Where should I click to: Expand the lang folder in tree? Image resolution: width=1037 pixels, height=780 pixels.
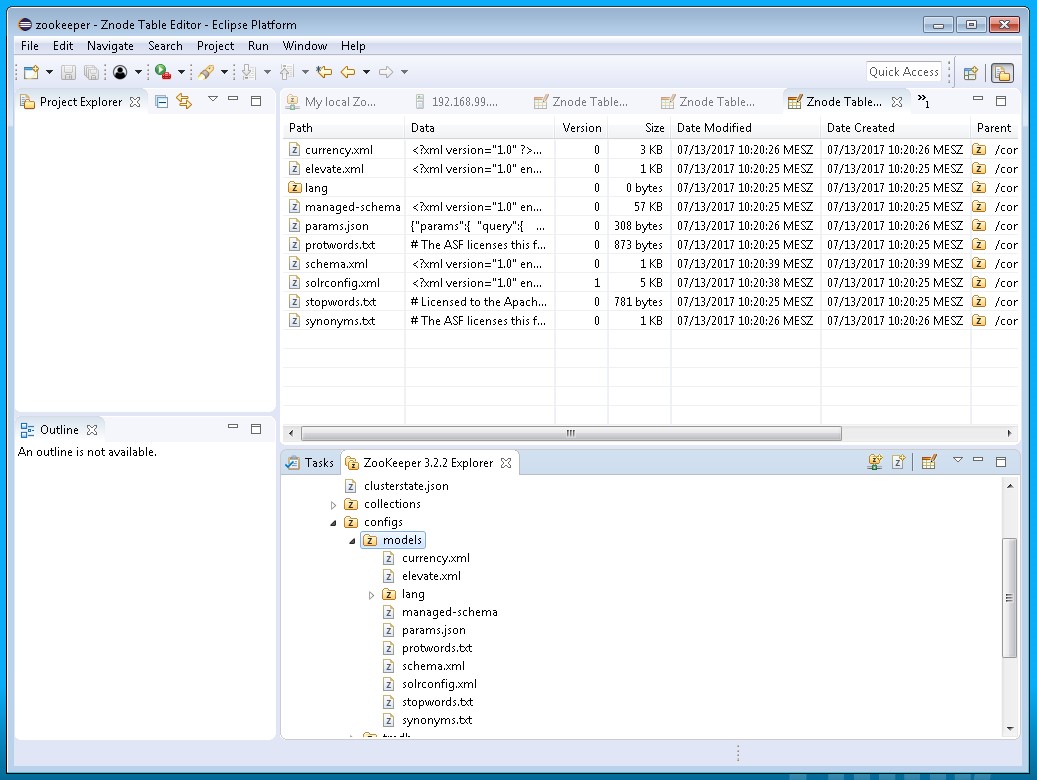[372, 595]
